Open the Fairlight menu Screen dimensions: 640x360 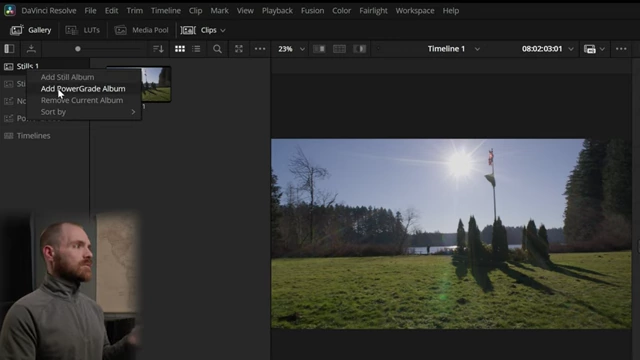373,11
